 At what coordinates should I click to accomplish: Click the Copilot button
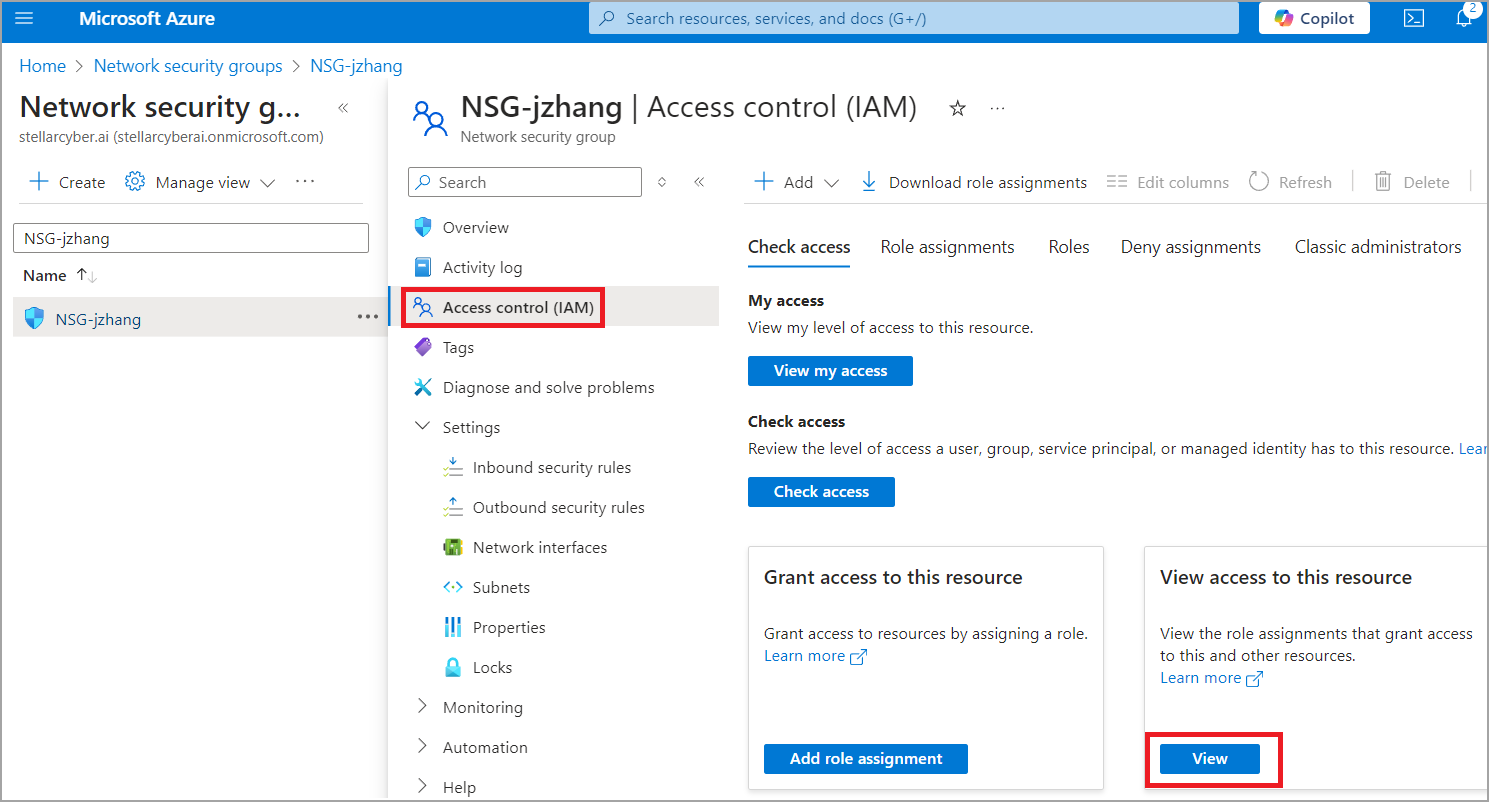point(1313,19)
